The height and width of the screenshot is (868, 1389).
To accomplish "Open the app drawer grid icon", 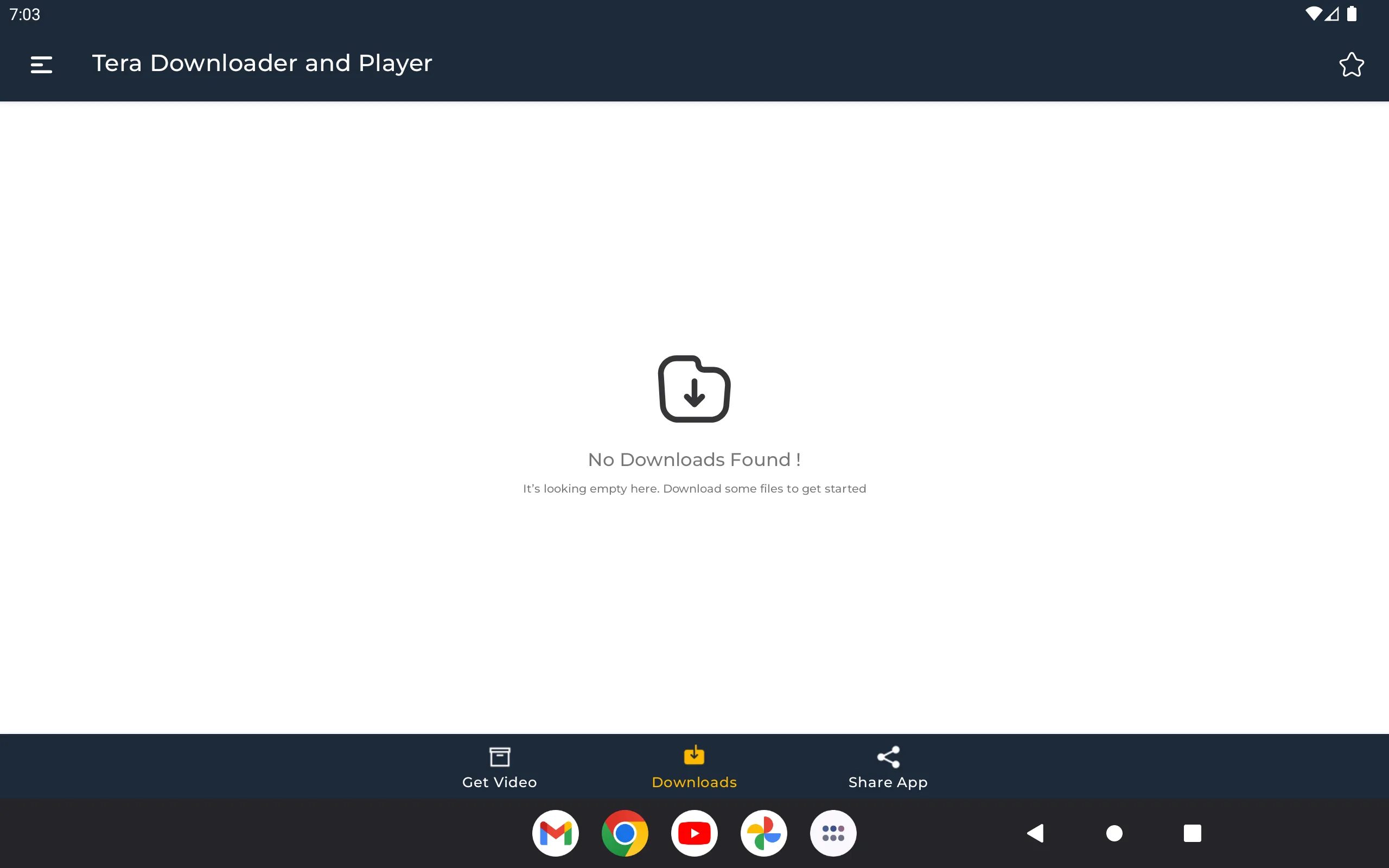I will click(833, 833).
